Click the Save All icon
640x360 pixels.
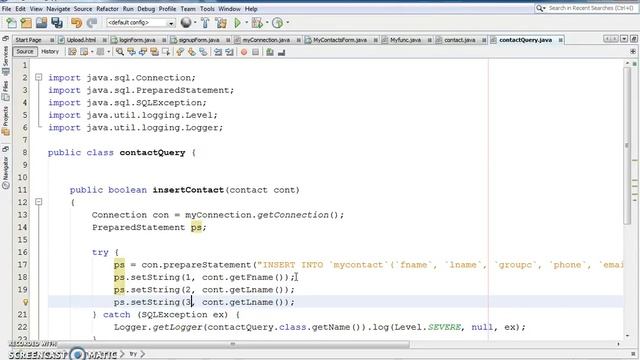[x=57, y=23]
